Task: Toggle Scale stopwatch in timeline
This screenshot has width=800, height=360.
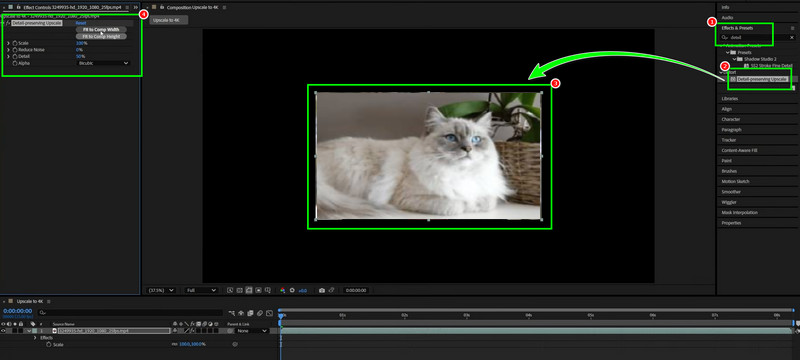Action: [48, 345]
